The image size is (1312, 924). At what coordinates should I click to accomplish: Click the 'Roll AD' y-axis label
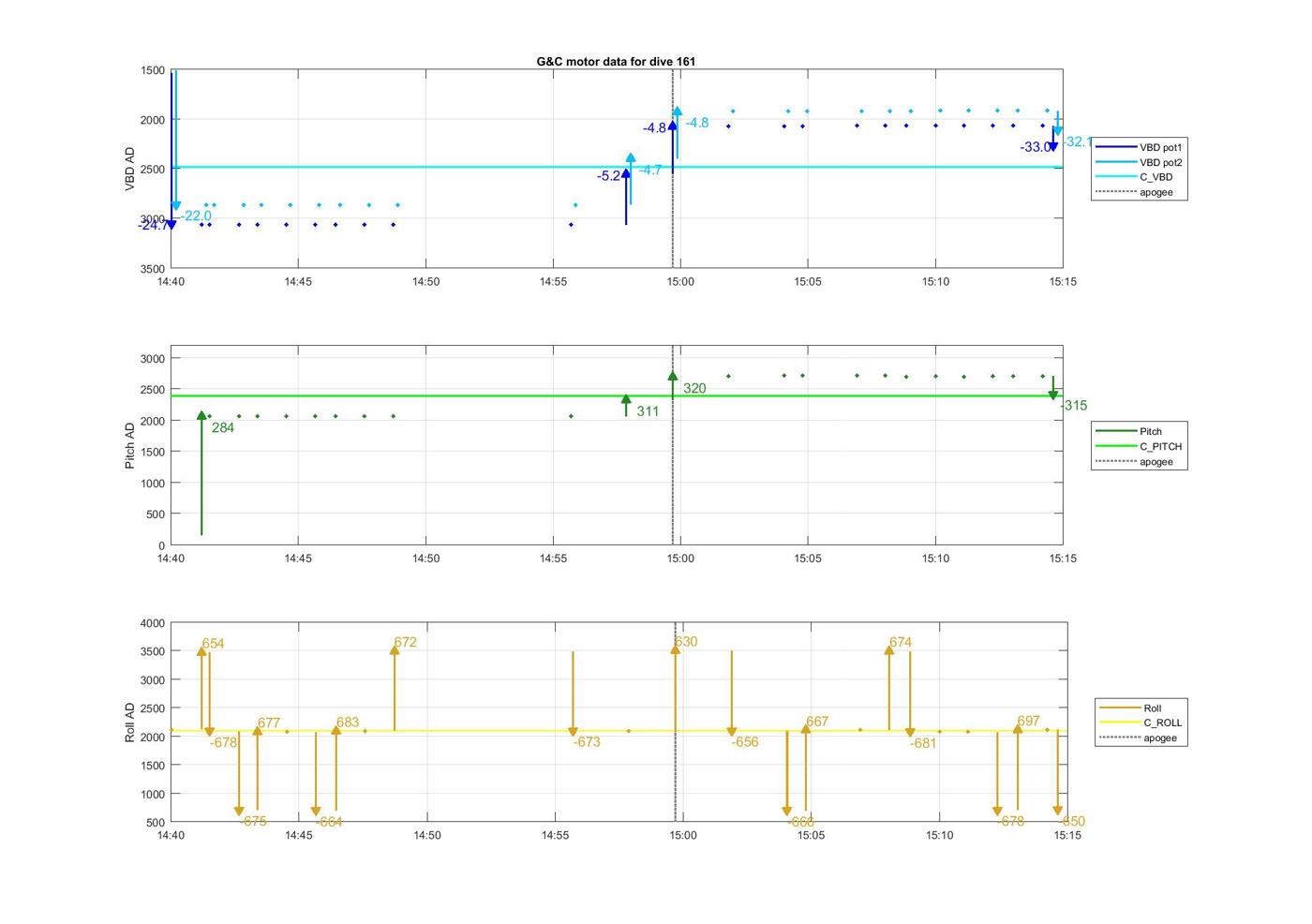(130, 723)
